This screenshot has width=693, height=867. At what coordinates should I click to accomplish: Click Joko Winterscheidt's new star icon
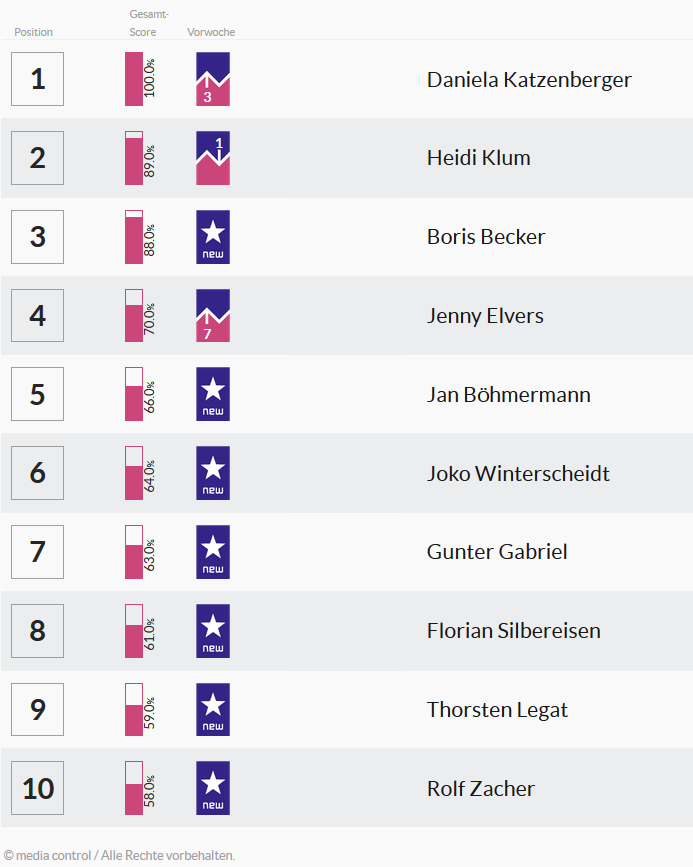(213, 473)
